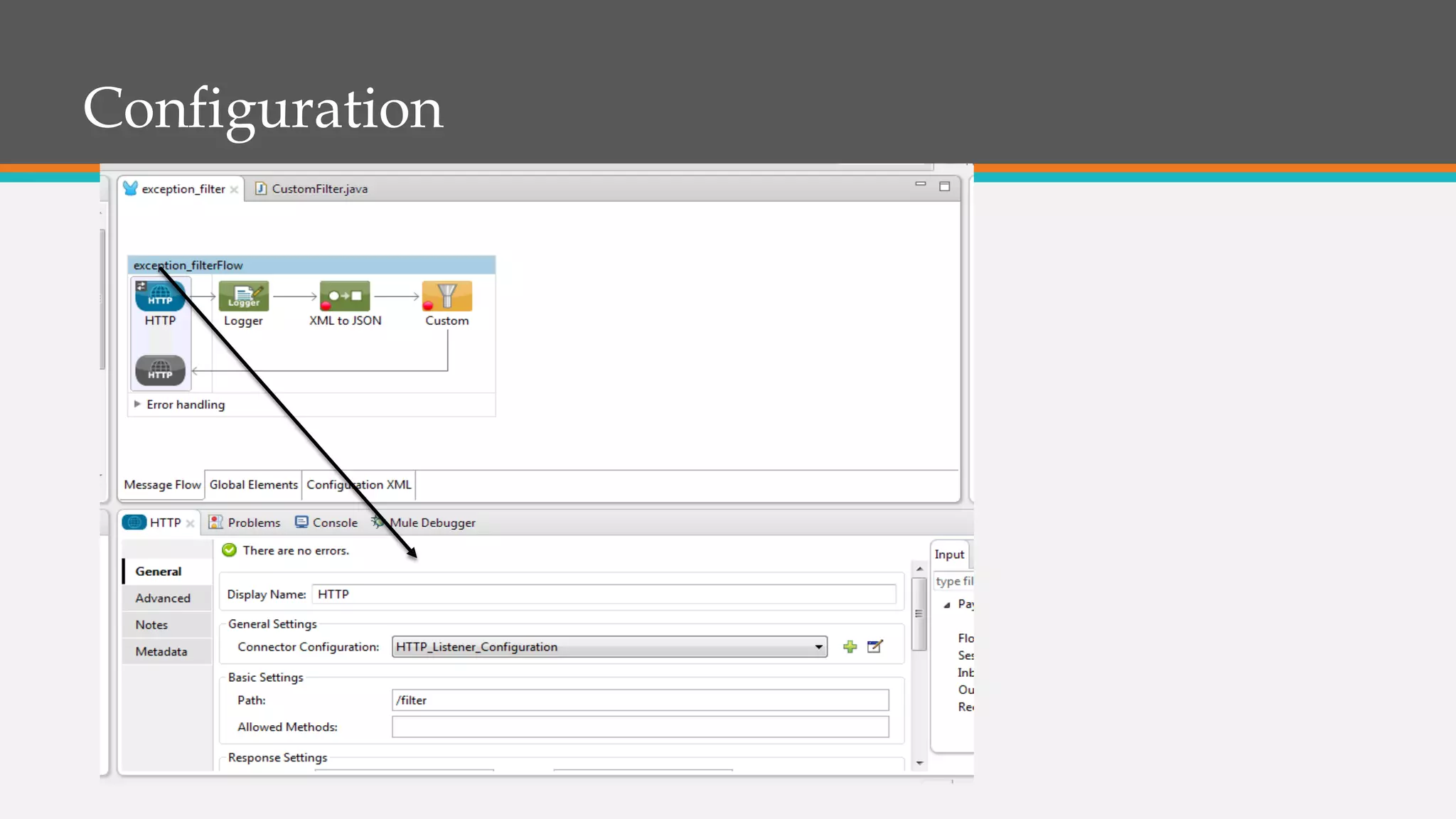Image resolution: width=1456 pixels, height=819 pixels.
Task: Edit connector configuration with pencil icon
Action: [x=875, y=647]
